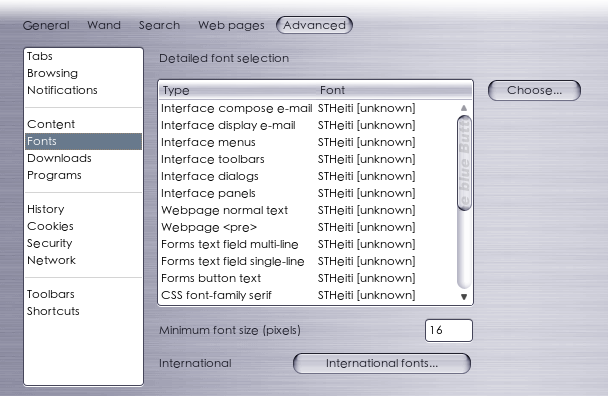Select the Interface compose e-mail row
This screenshot has height=396, width=608.
pyautogui.click(x=308, y=108)
